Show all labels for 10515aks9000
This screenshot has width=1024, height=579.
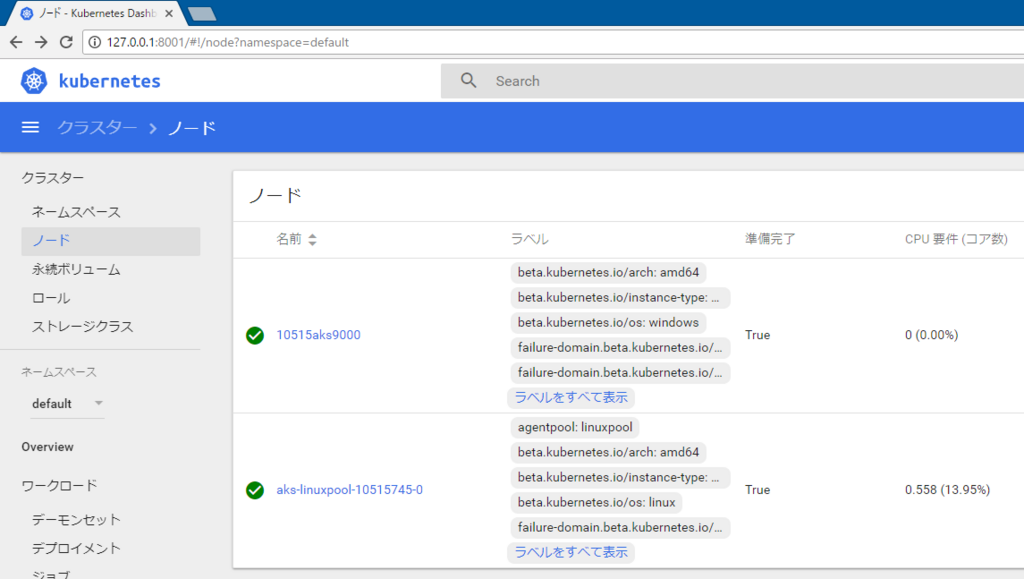point(571,398)
